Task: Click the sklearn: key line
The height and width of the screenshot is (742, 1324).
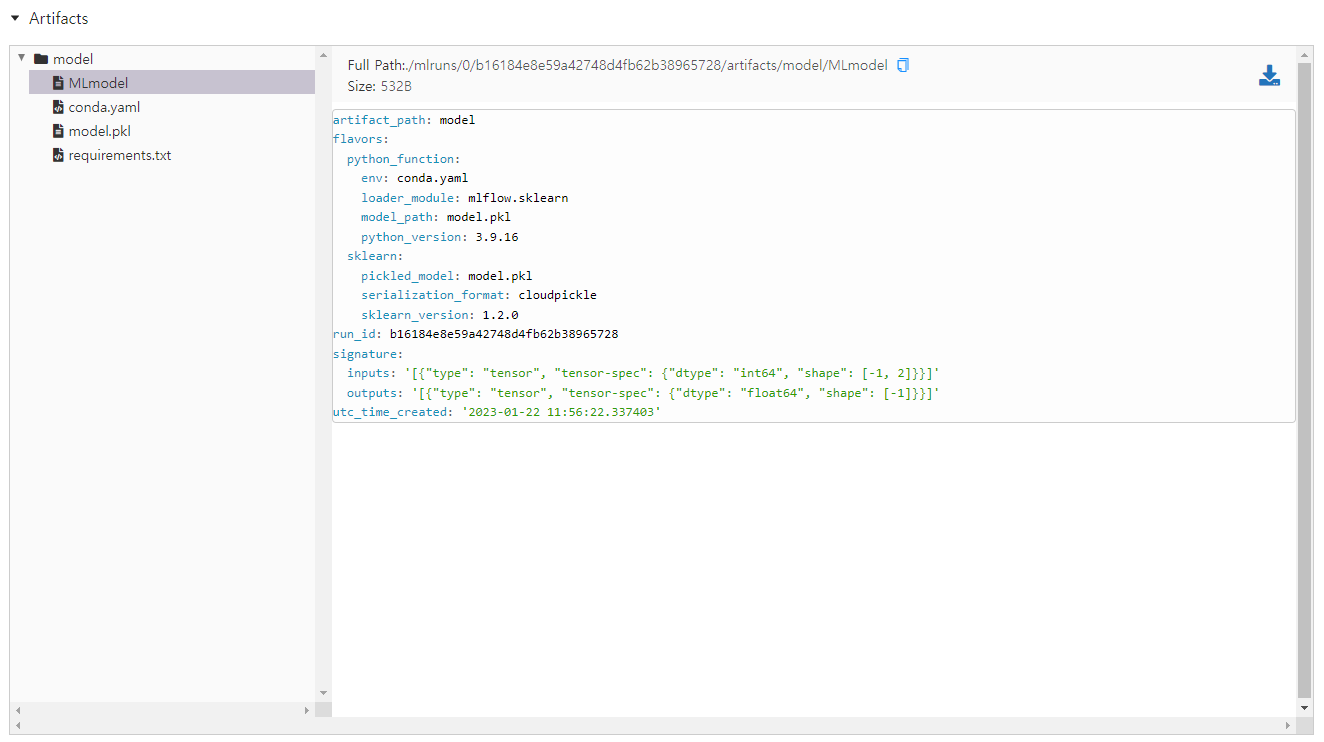Action: (375, 256)
